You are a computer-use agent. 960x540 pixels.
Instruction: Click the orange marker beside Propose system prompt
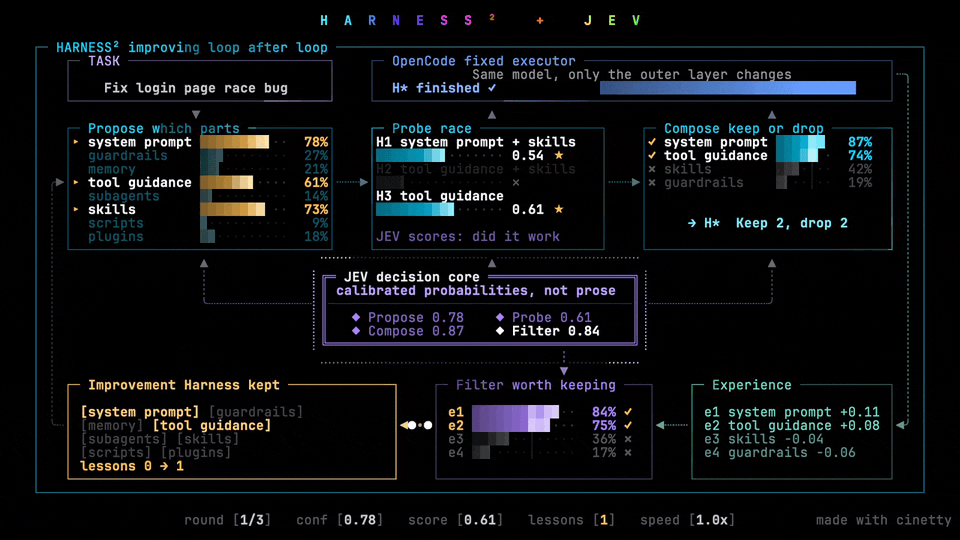pos(76,142)
